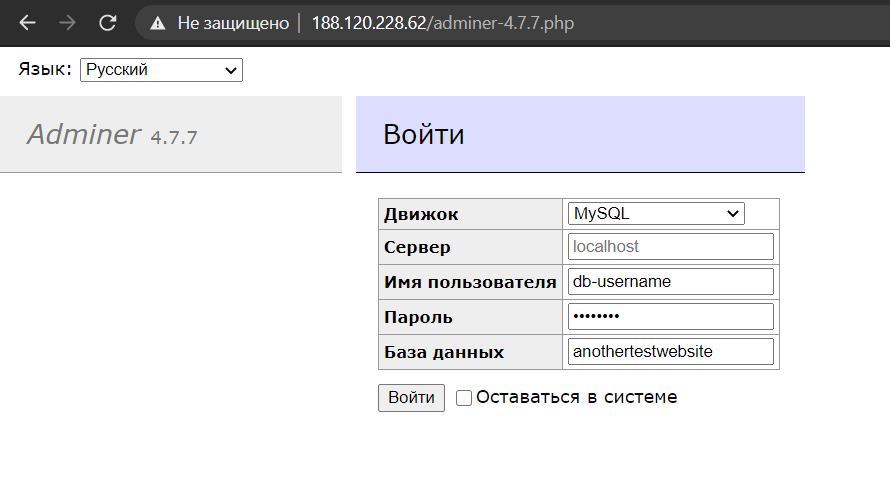Enable the Оставаться в системе checkbox
The image size is (890, 496).
[x=464, y=398]
